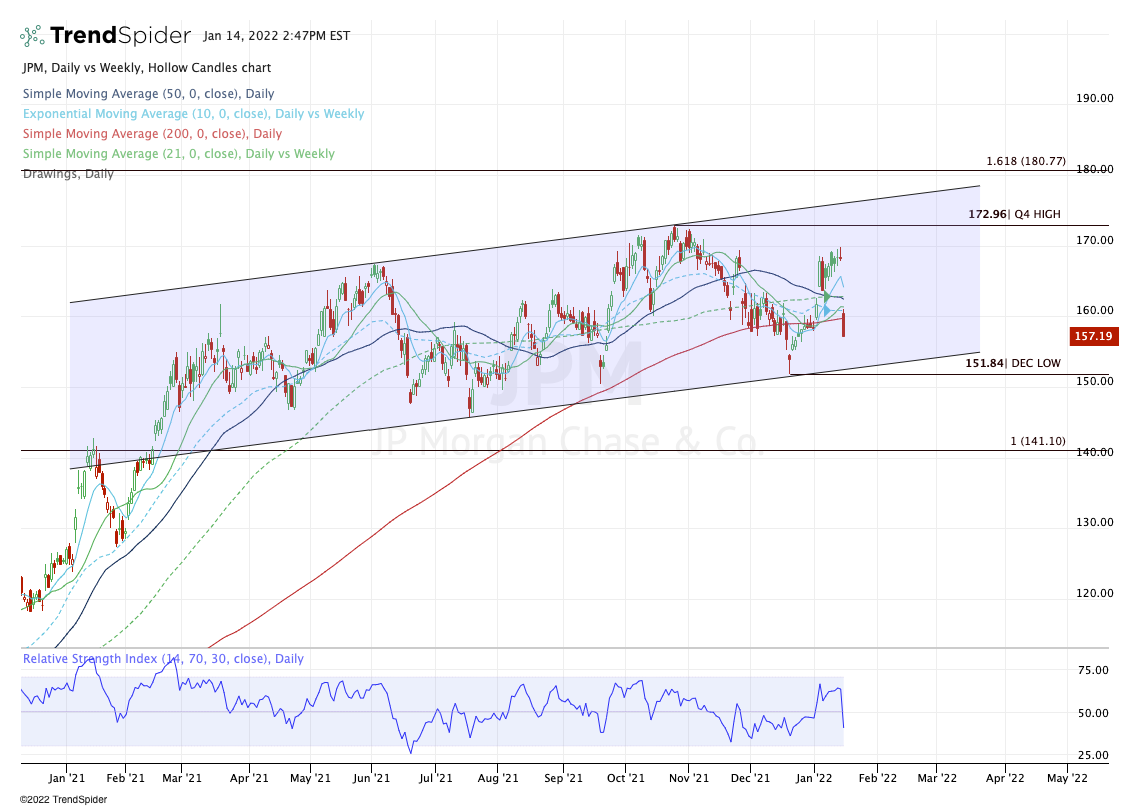Click the '1.618 (180.77)' Fibonacci label

point(1026,161)
